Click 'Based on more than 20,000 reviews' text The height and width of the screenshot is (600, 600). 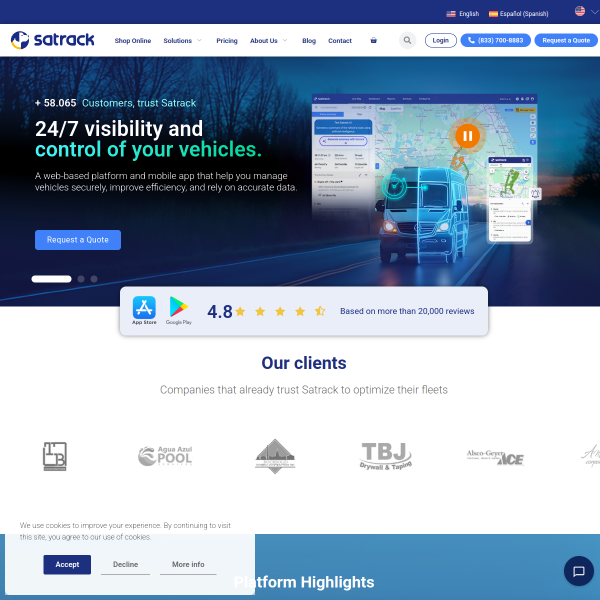[407, 311]
